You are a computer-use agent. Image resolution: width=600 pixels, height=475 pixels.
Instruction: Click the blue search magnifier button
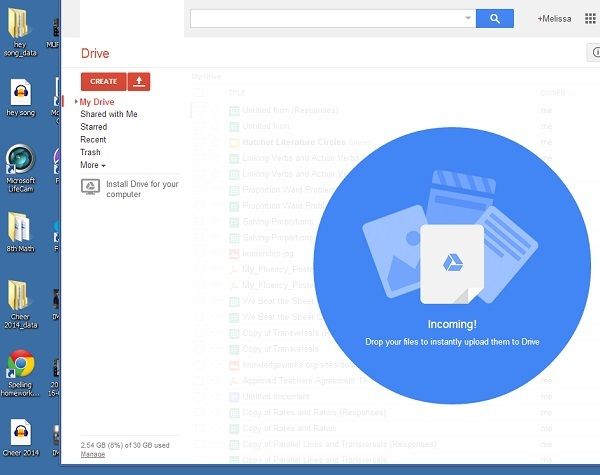pos(494,18)
